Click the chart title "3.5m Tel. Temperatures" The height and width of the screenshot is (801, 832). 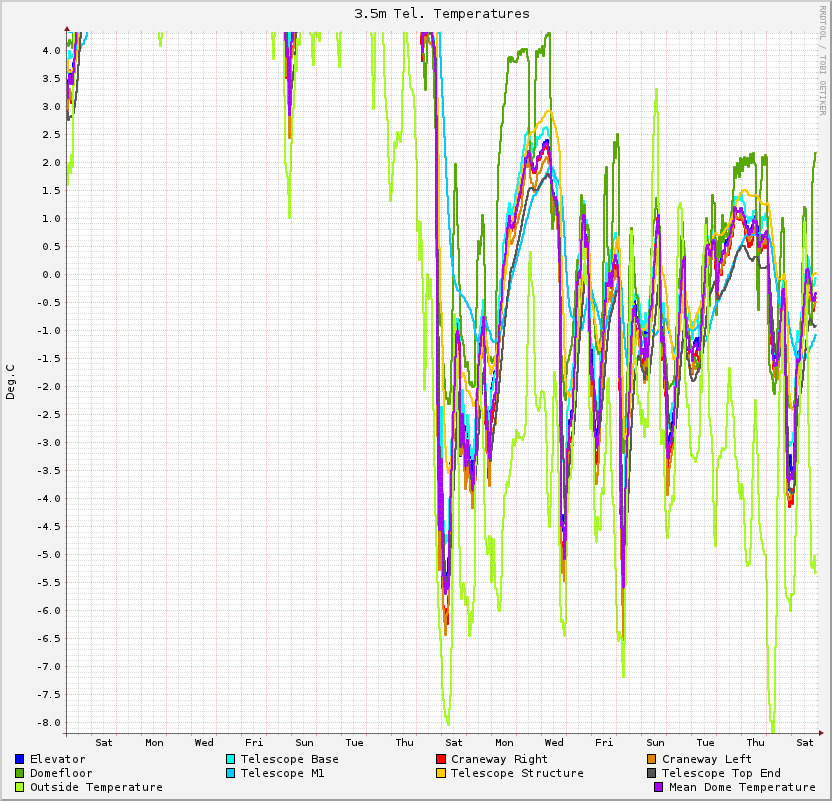442,14
